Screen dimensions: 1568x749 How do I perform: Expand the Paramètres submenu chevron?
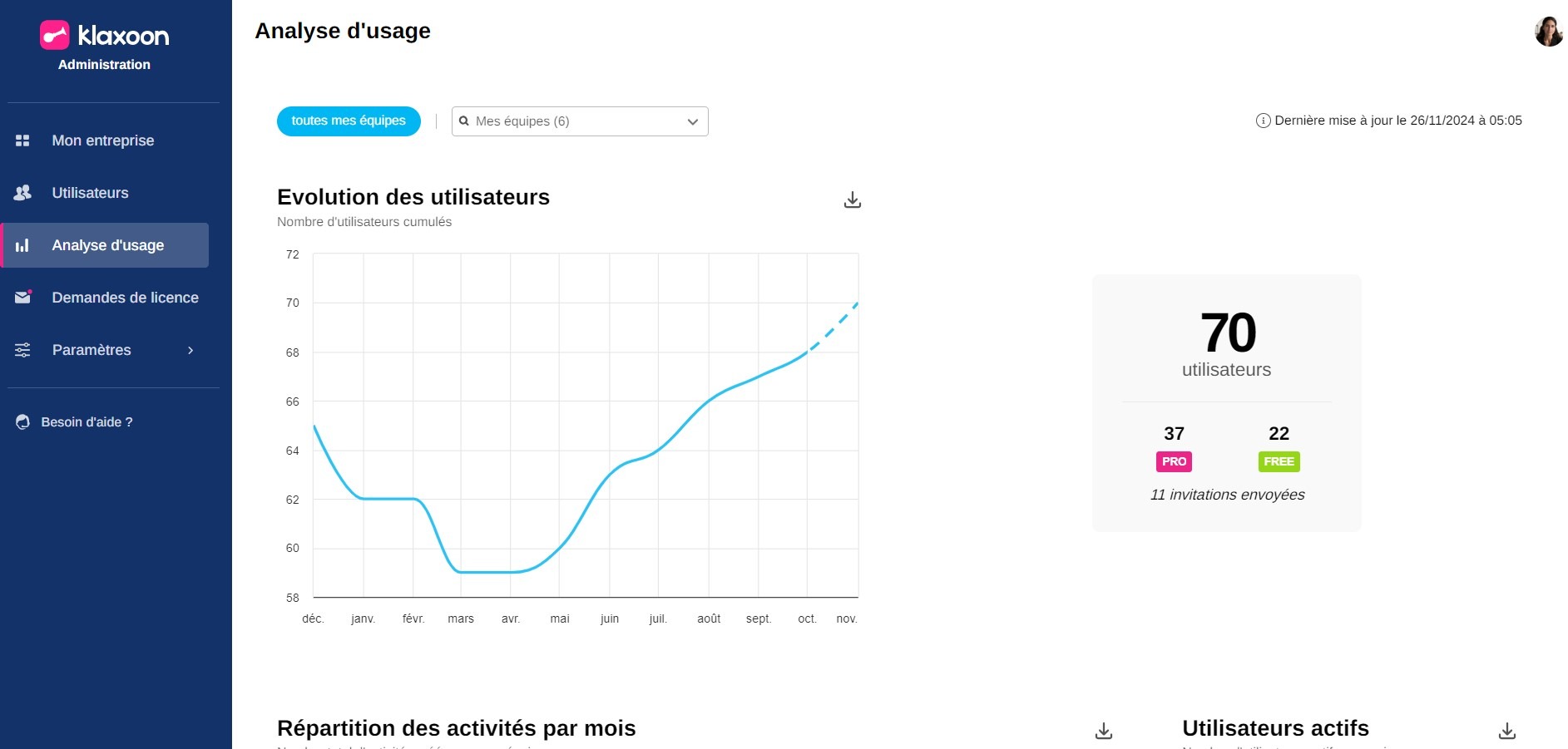coord(190,350)
